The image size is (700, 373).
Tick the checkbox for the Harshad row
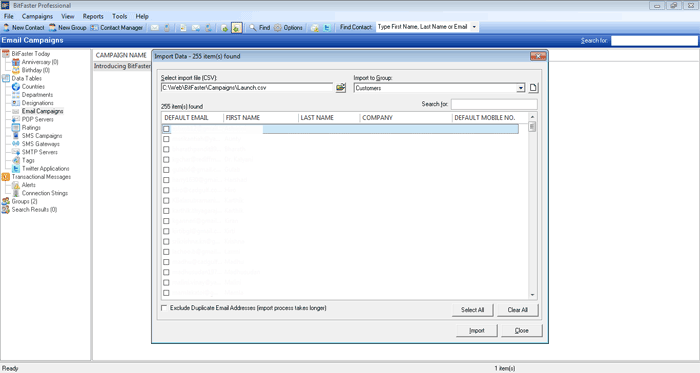pyautogui.click(x=166, y=180)
